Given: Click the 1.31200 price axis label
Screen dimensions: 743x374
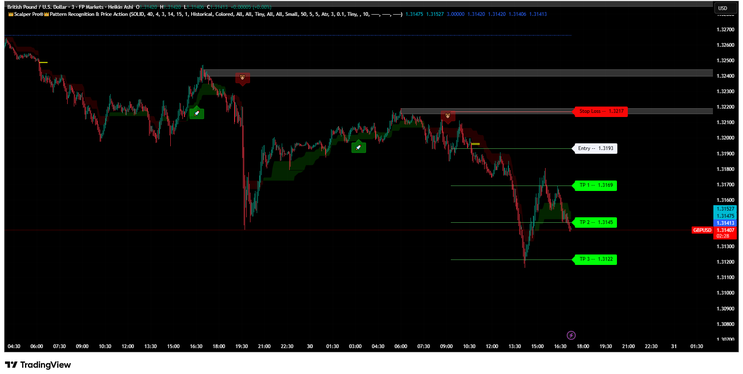Looking at the screenshot, I should pyautogui.click(x=725, y=262).
